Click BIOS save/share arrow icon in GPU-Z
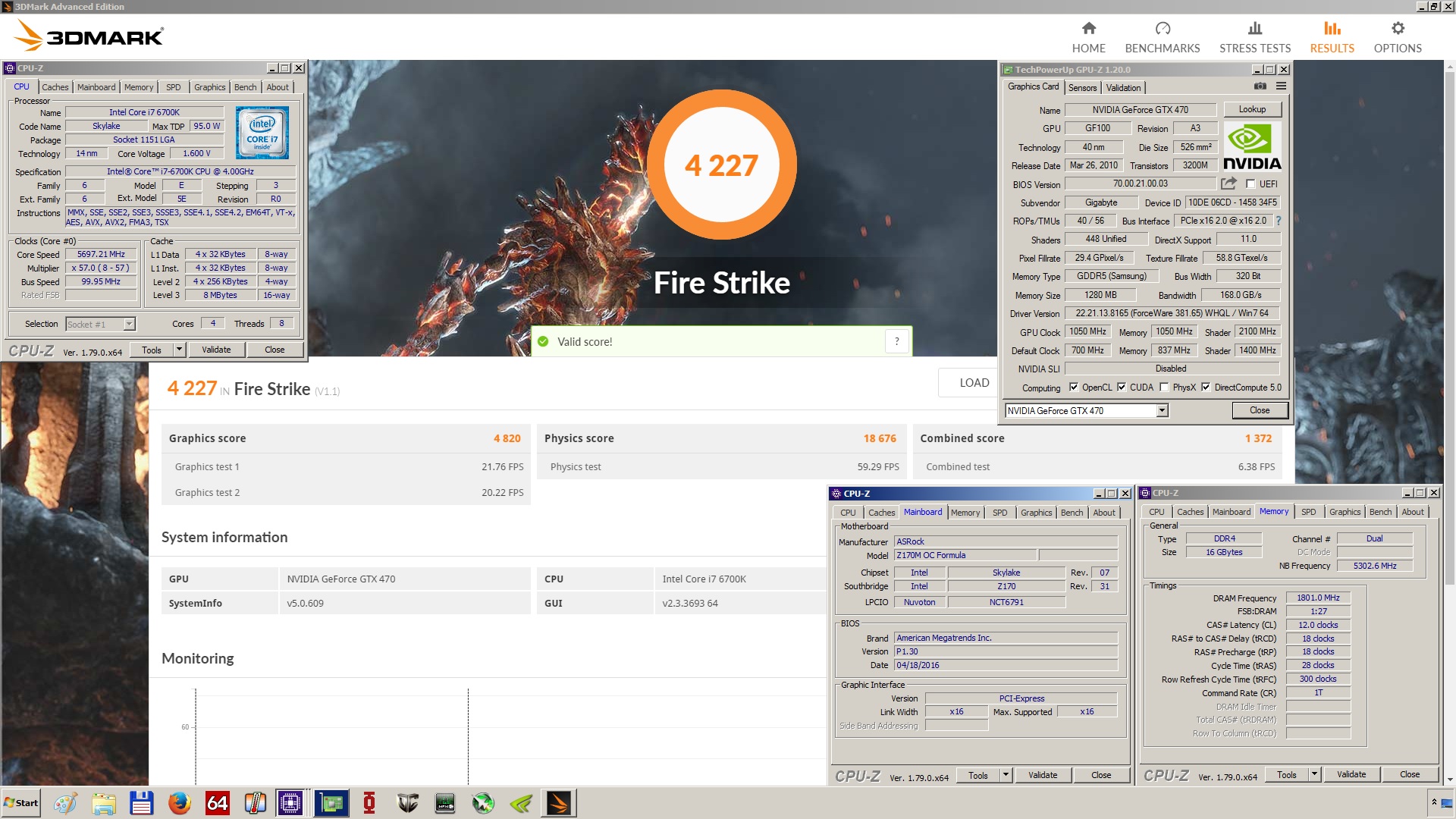Screen dimensions: 1456x819 tap(1228, 184)
